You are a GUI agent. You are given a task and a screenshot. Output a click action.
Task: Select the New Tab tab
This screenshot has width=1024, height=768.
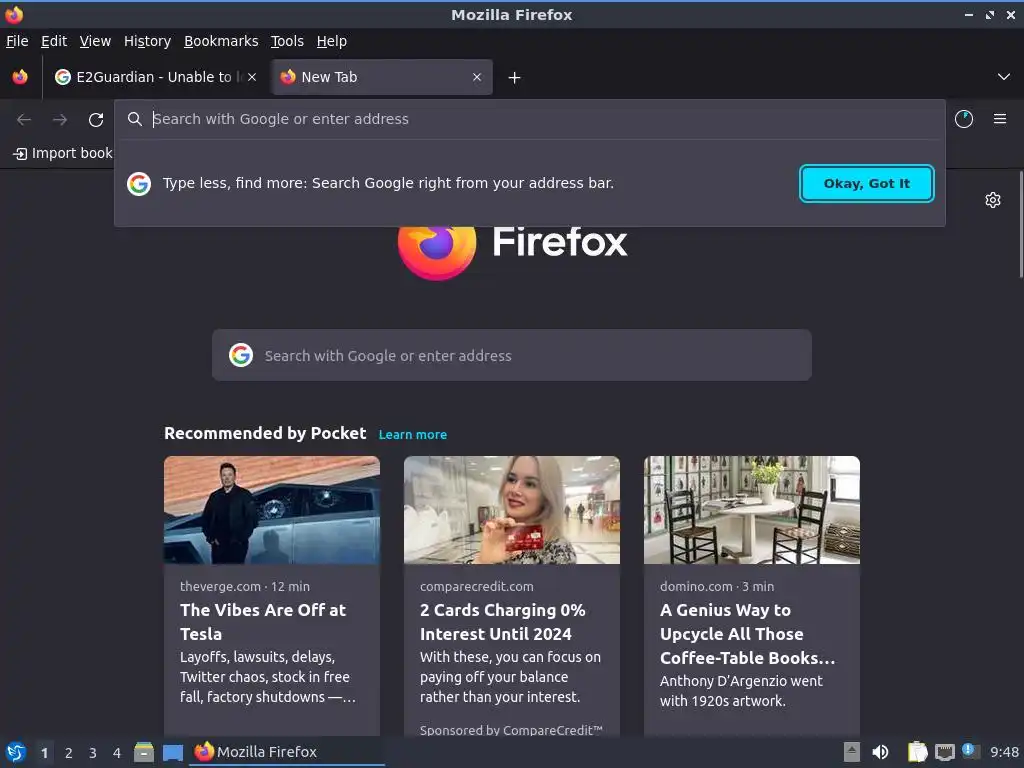[381, 77]
